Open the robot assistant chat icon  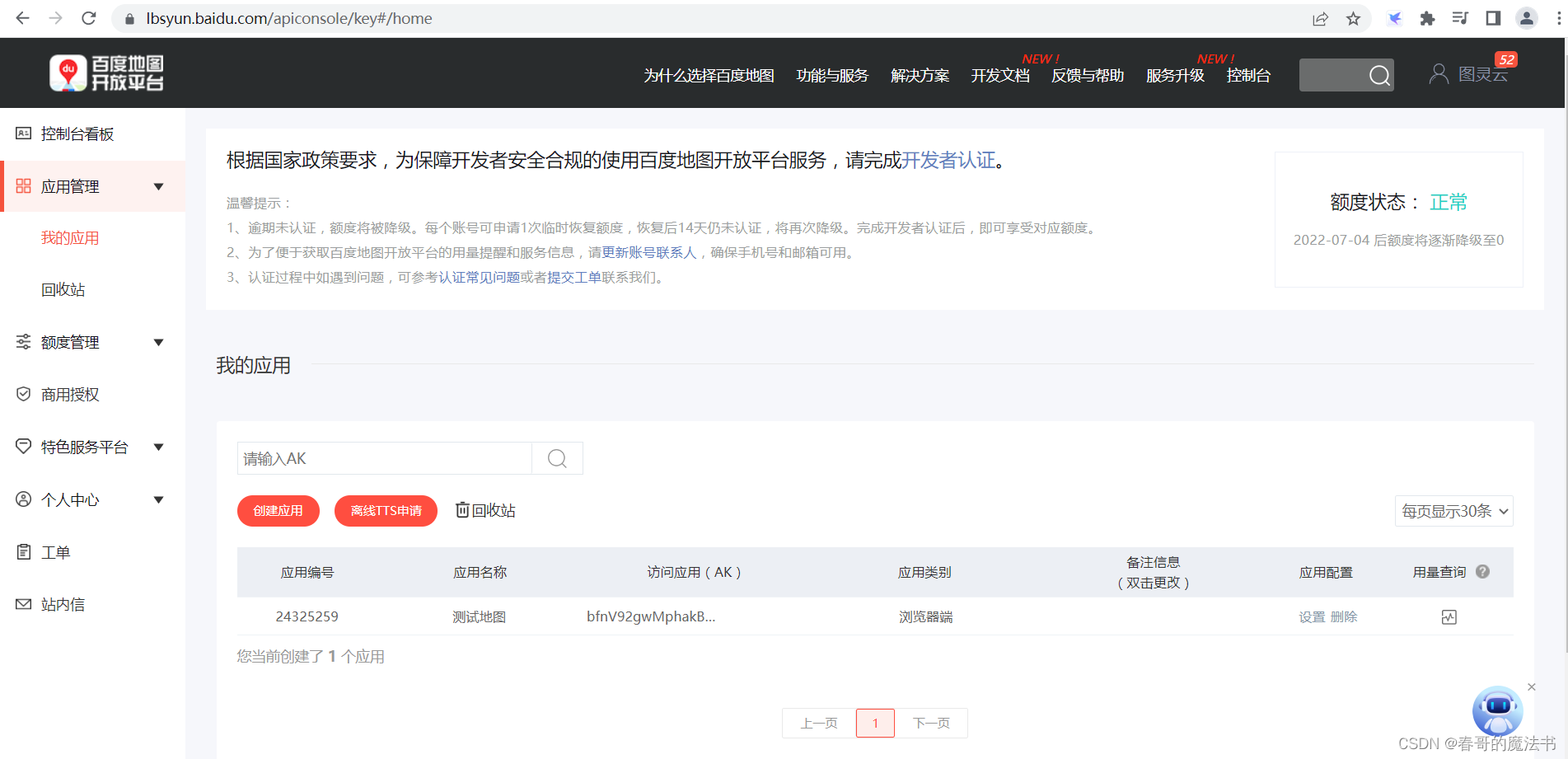click(1497, 710)
